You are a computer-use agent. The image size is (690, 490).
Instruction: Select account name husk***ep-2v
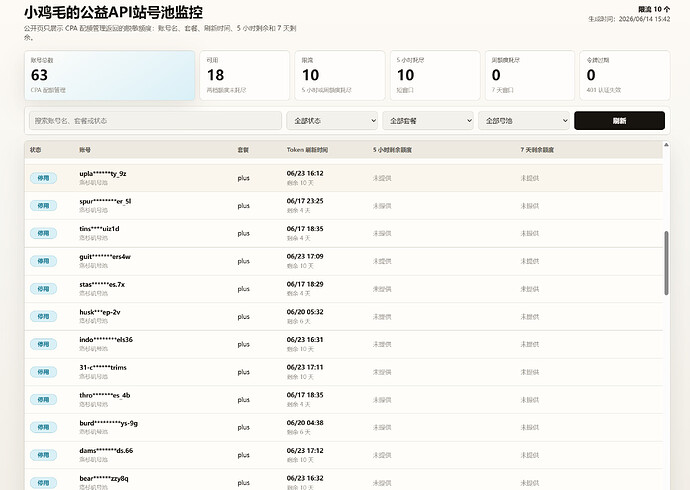click(x=99, y=312)
